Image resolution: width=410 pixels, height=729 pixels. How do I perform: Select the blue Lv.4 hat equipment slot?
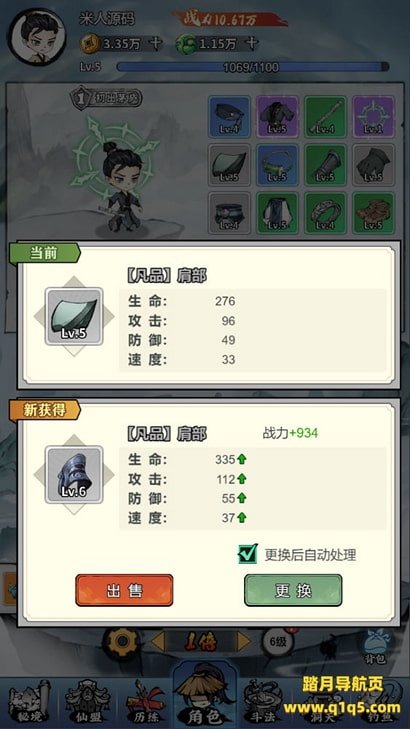229,117
